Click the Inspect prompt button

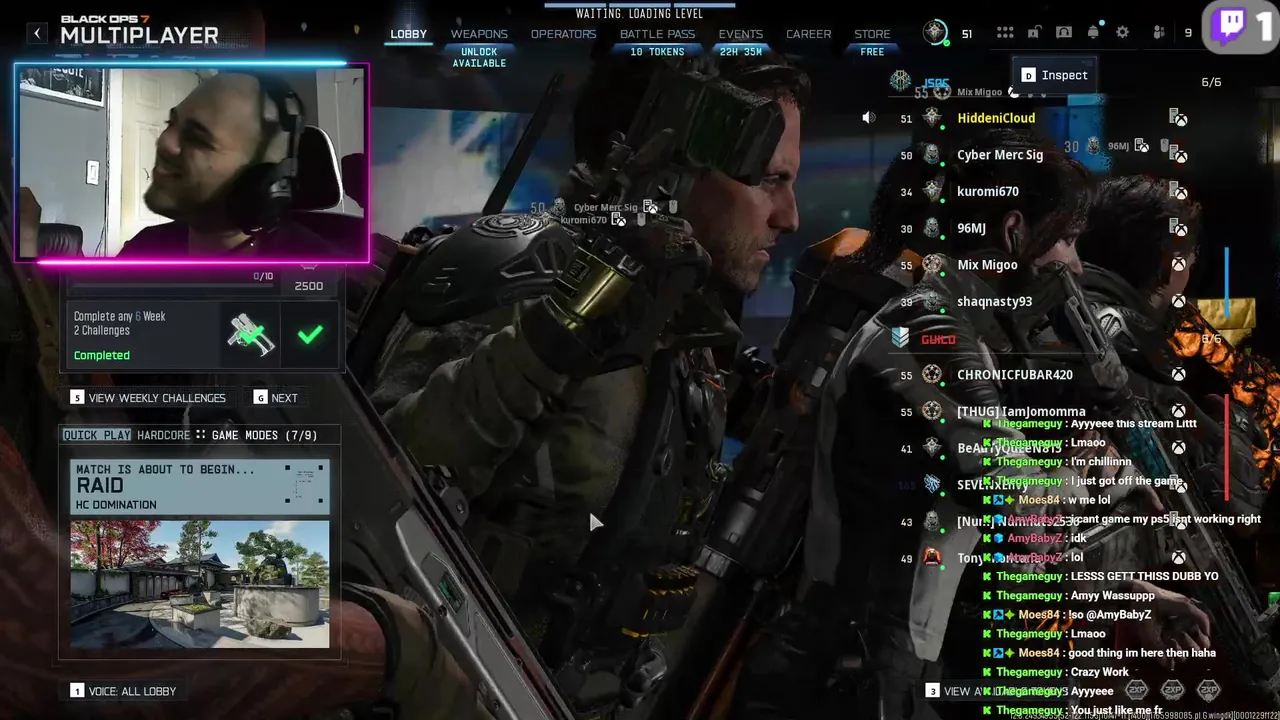[1054, 75]
